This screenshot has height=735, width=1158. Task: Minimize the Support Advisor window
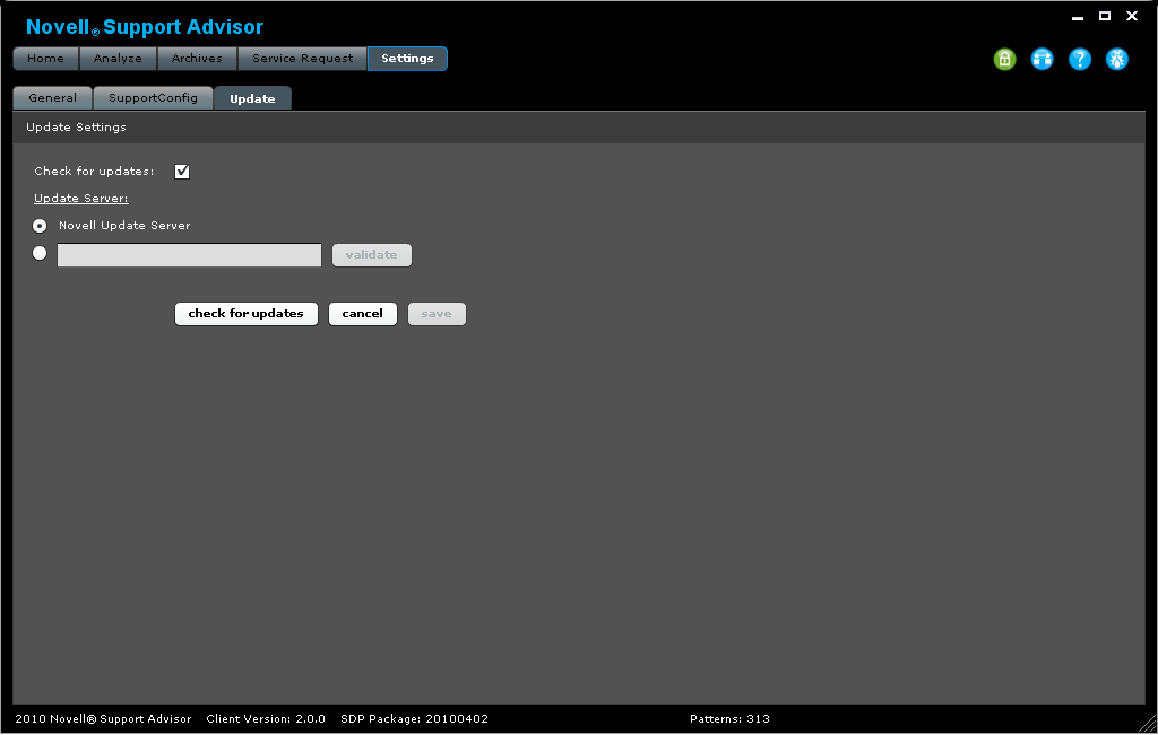coord(1078,16)
